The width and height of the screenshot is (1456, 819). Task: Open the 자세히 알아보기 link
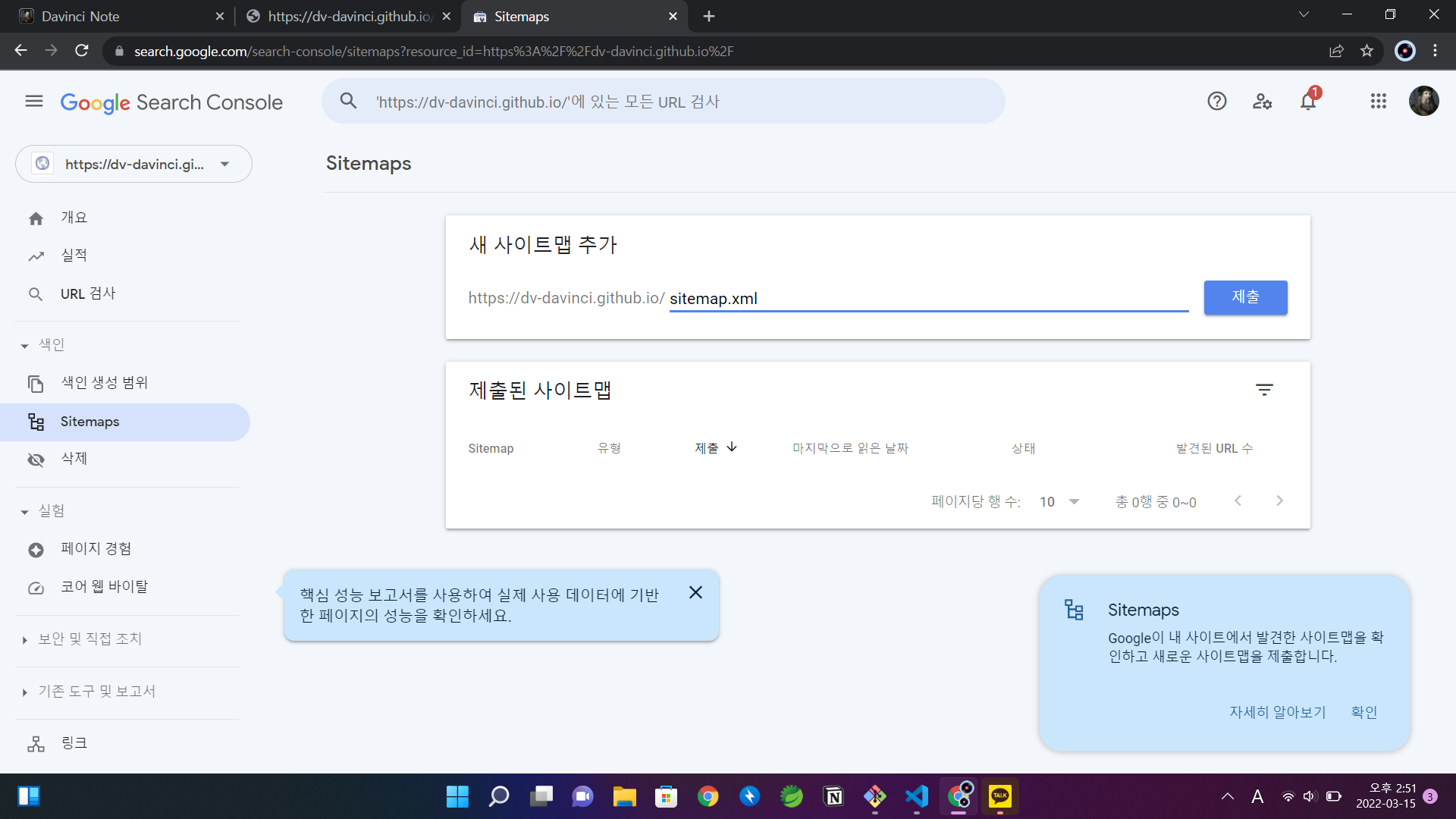pos(1276,711)
